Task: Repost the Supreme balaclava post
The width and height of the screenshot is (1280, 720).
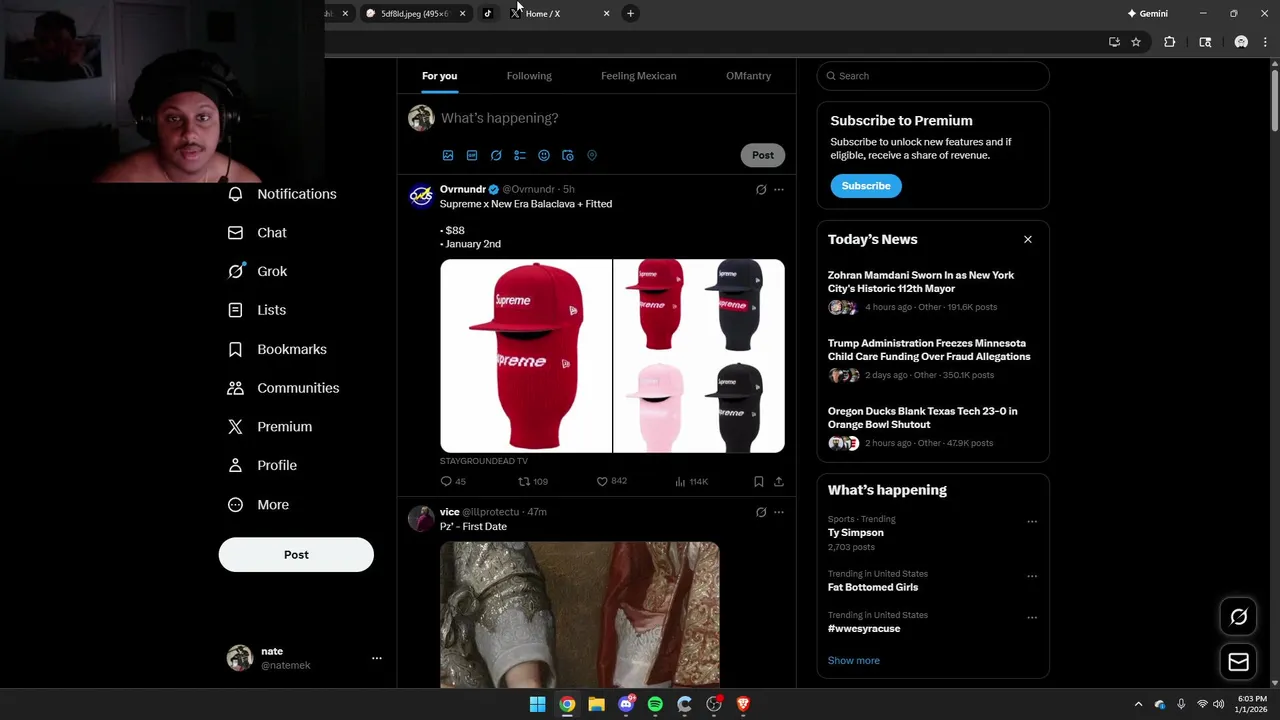Action: 532,481
